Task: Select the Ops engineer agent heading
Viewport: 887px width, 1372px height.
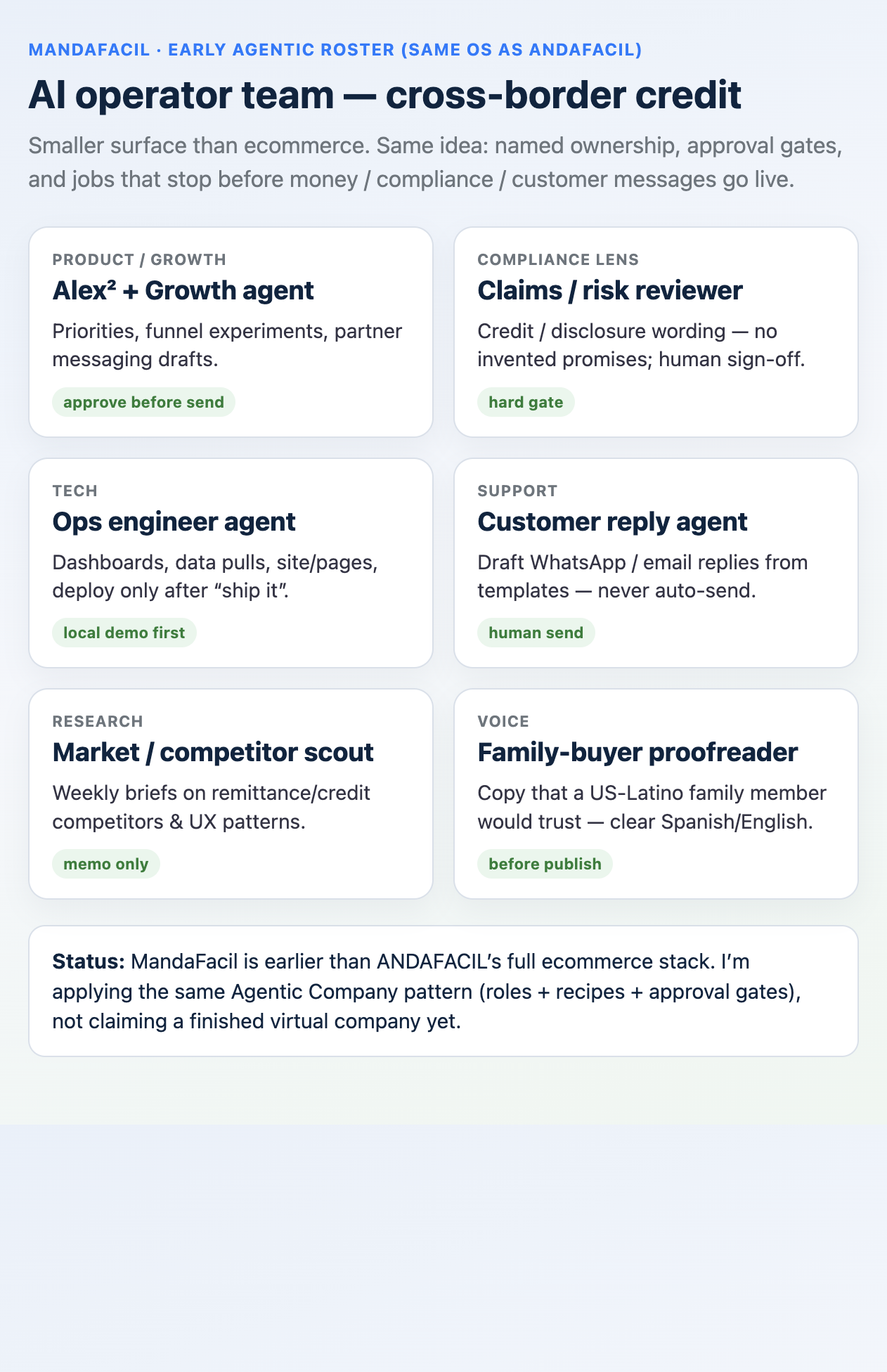Action: click(x=174, y=522)
